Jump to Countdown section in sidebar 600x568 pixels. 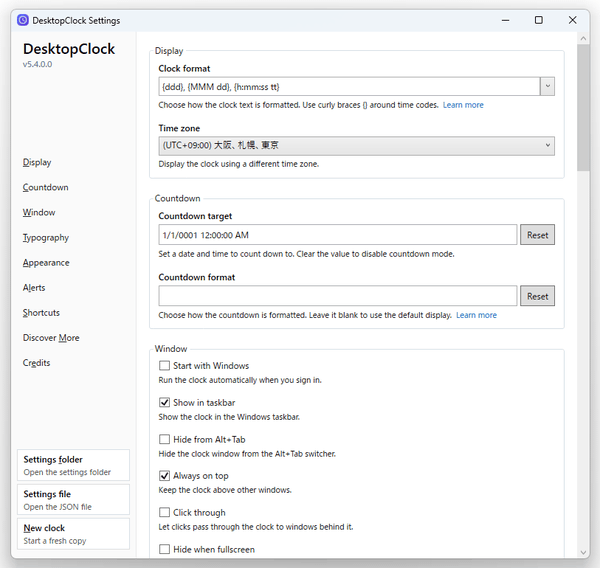[x=46, y=187]
